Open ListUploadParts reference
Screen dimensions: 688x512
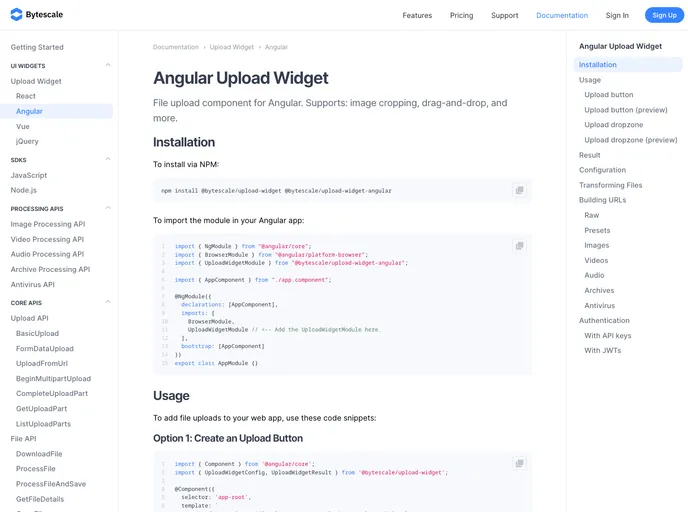(x=43, y=424)
